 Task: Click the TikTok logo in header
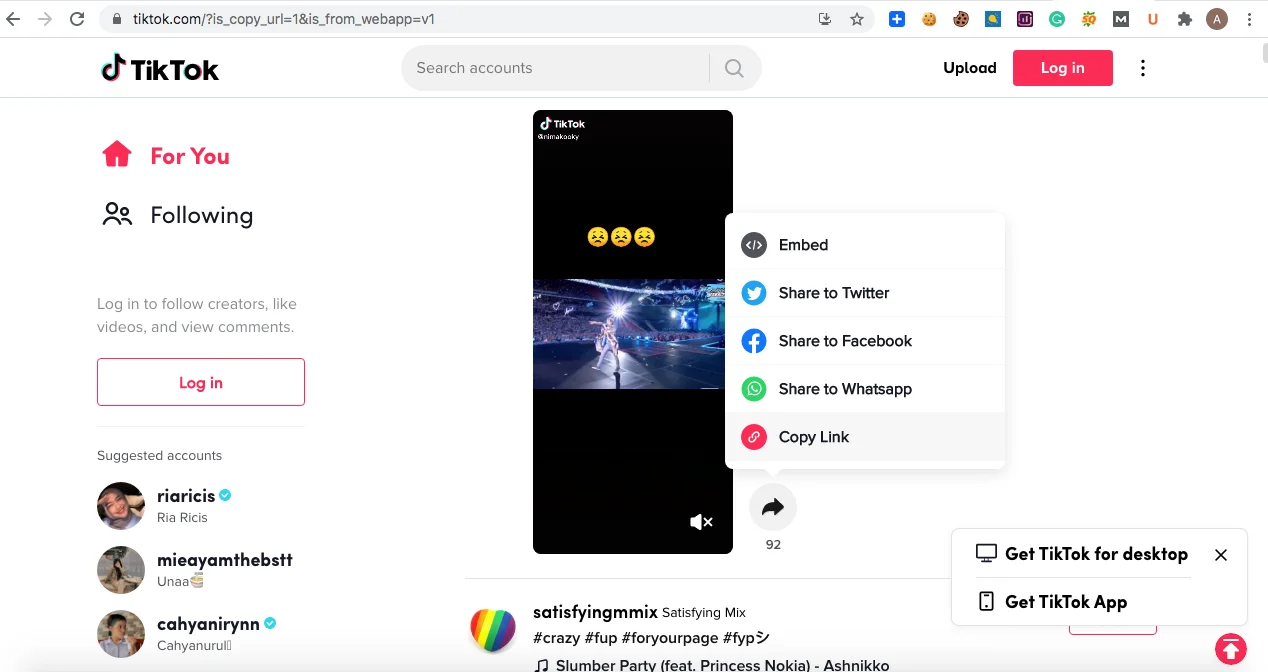click(160, 68)
